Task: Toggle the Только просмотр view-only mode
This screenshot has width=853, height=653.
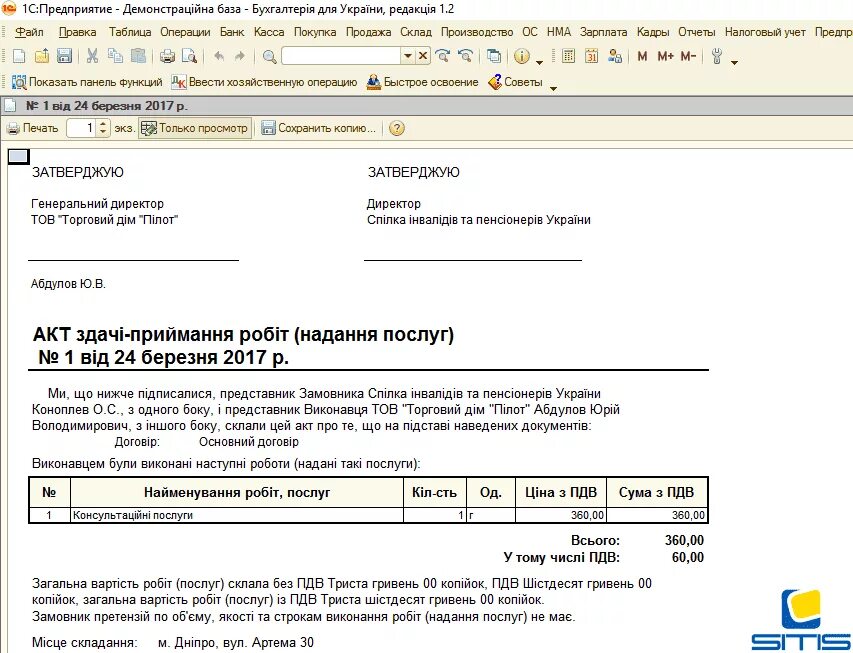Action: [195, 128]
